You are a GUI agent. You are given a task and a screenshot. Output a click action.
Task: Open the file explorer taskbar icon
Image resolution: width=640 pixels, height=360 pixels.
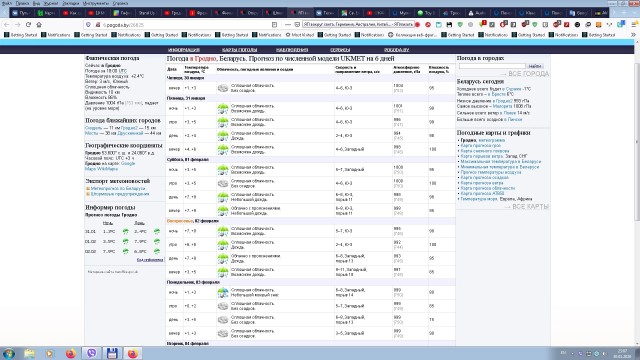point(29,353)
